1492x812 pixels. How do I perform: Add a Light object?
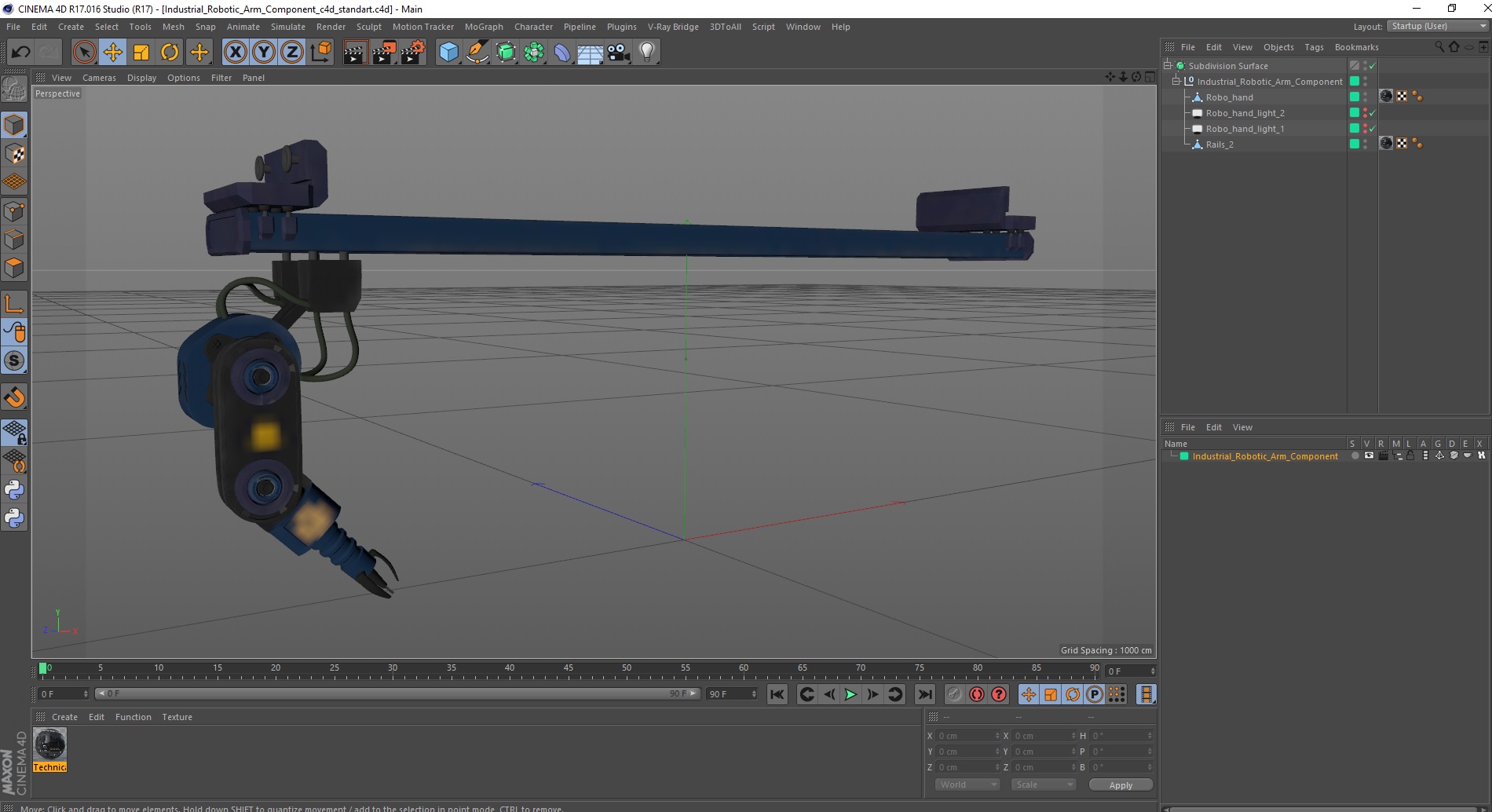point(647,53)
